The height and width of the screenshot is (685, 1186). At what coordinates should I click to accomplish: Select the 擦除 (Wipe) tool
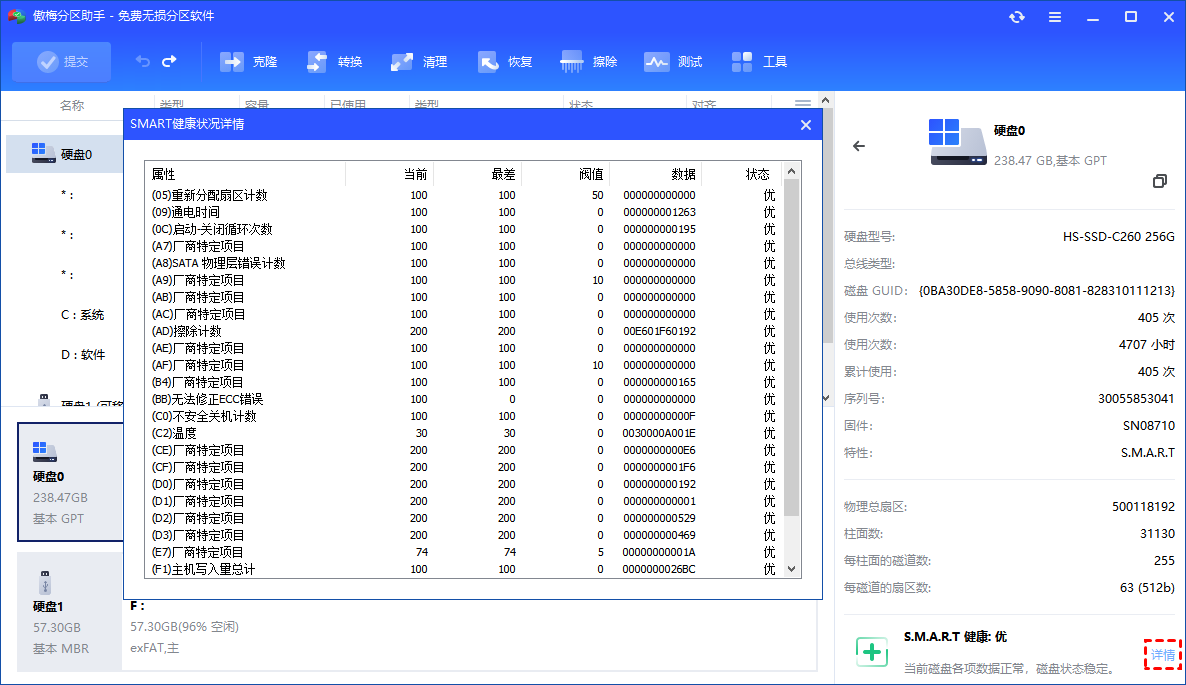click(589, 61)
